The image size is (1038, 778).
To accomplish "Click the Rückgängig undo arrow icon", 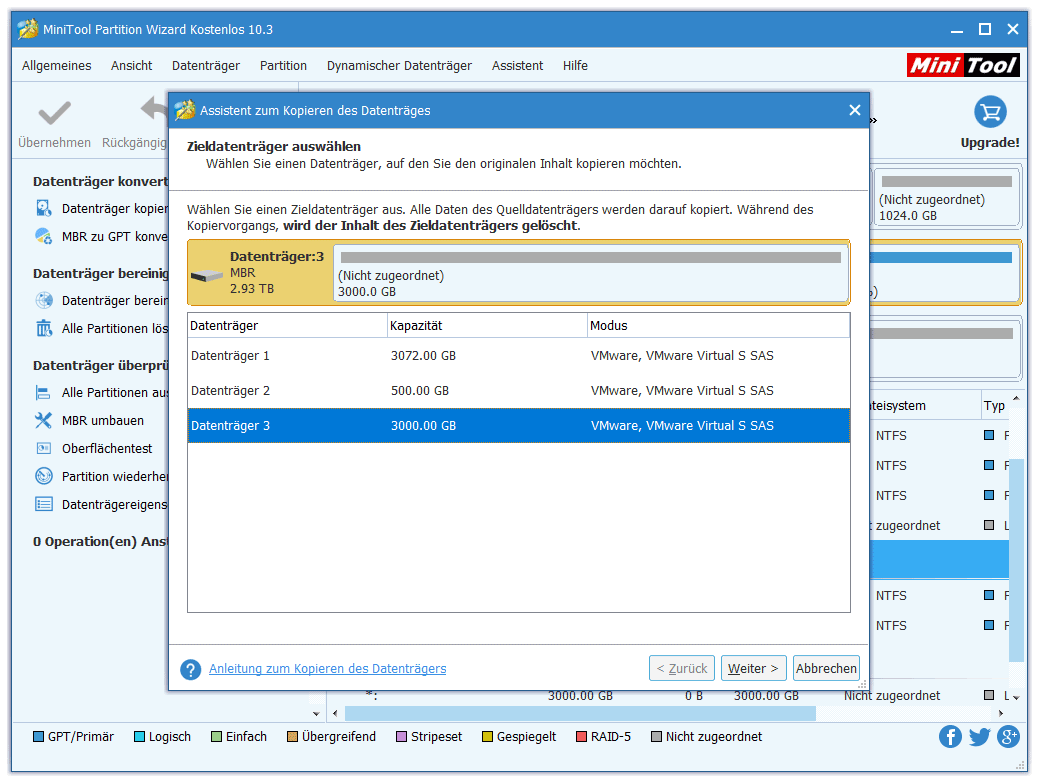I will (154, 109).
